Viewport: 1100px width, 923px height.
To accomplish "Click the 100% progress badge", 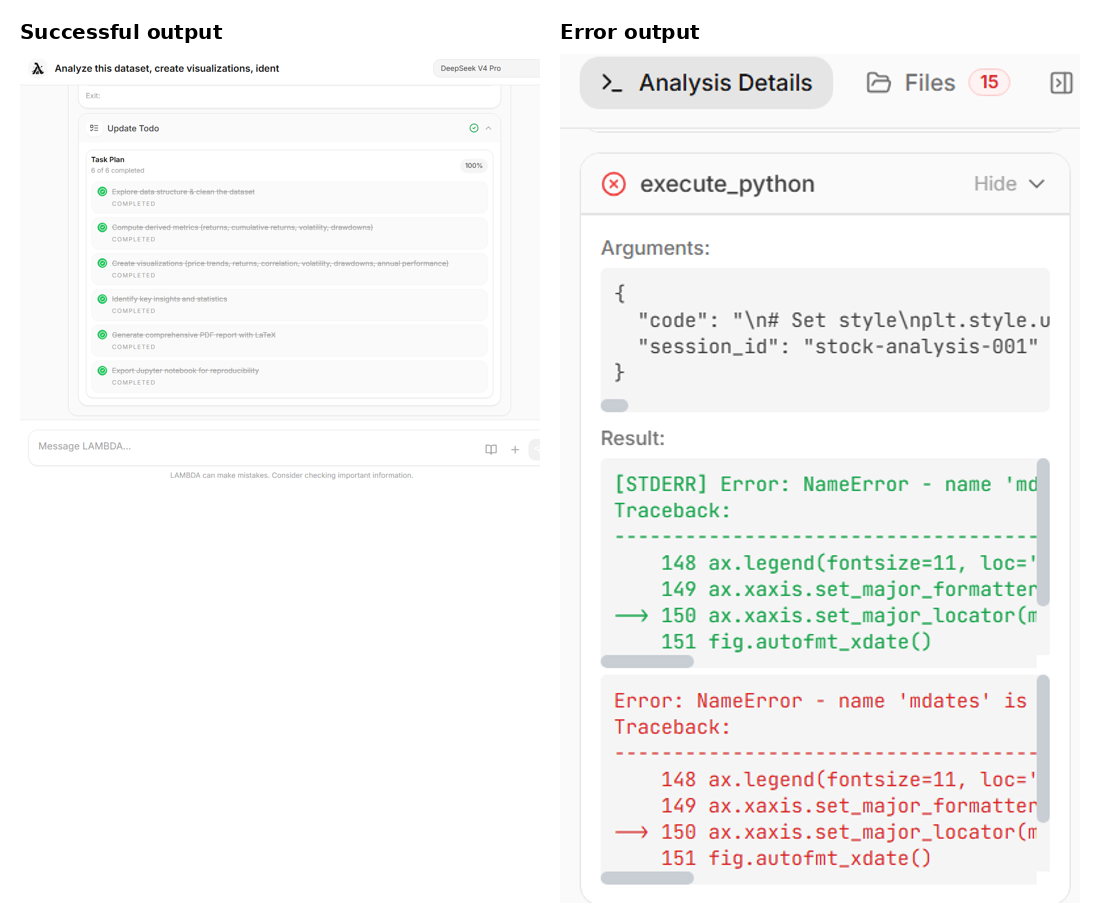I will click(474, 166).
